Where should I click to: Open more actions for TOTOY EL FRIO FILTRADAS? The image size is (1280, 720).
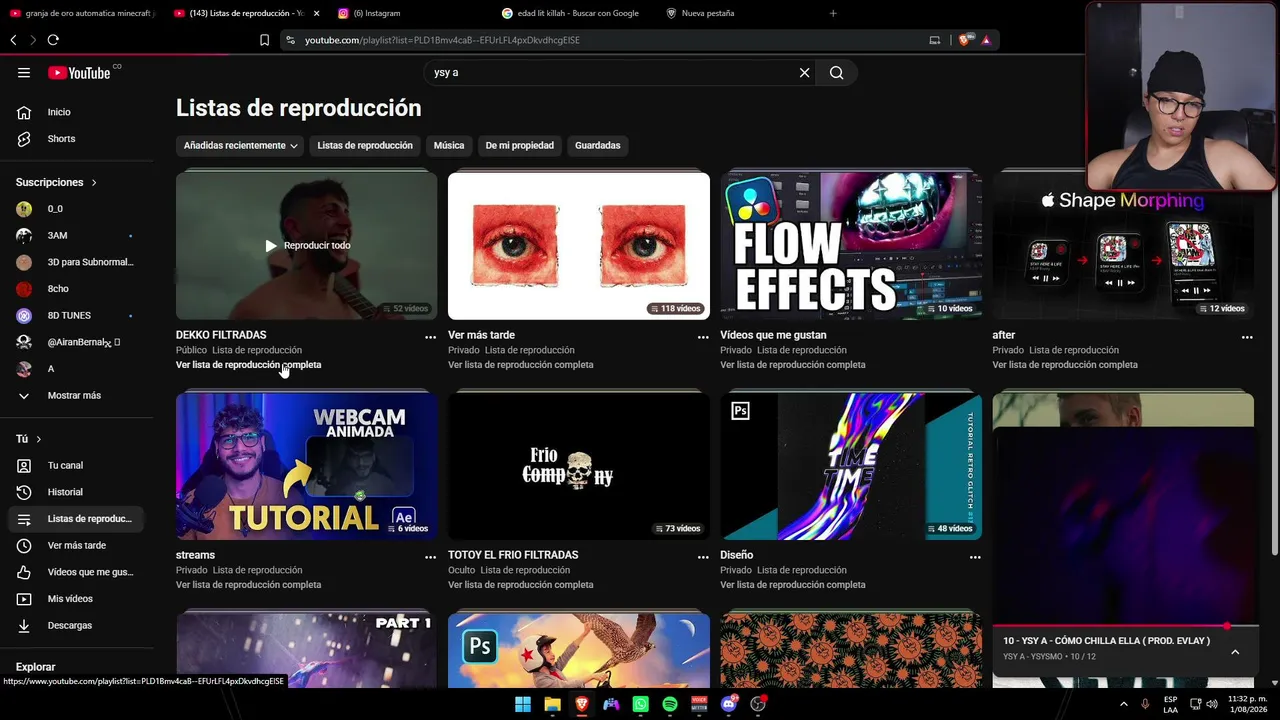pyautogui.click(x=703, y=557)
